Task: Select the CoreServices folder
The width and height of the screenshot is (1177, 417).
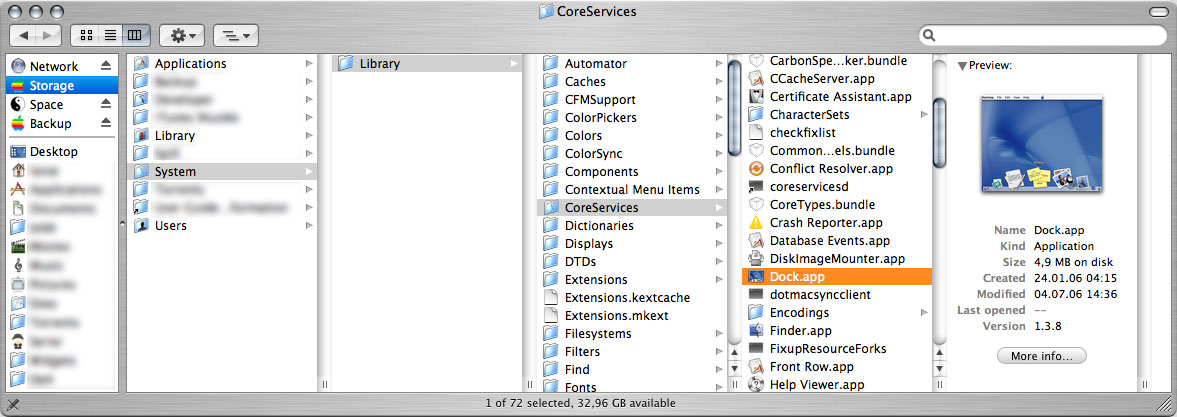Action: pos(632,208)
